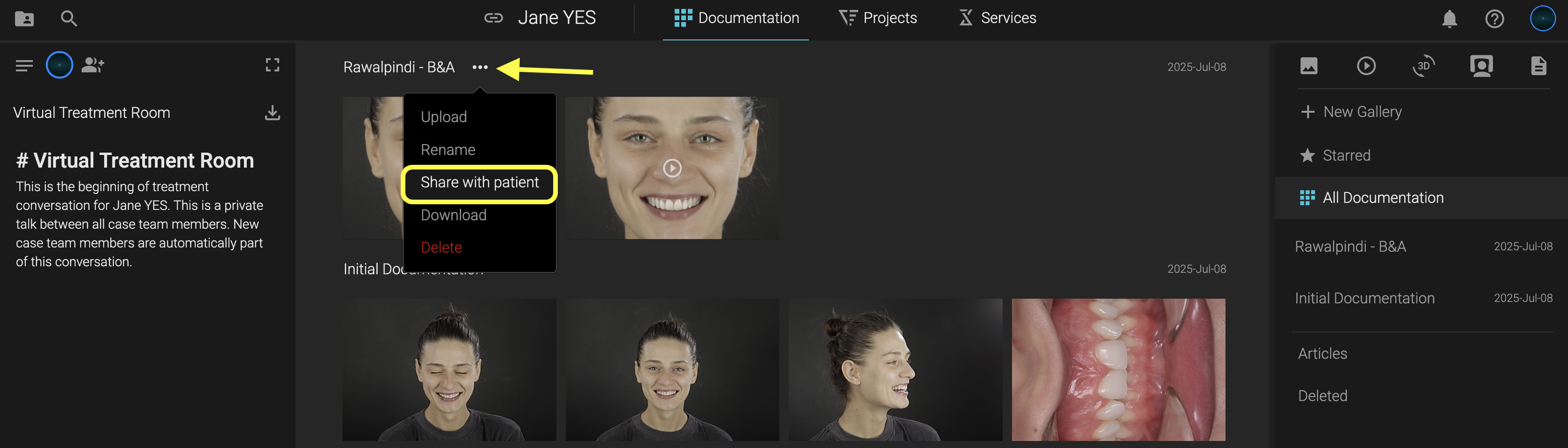The image size is (1568, 448).
Task: Open the notifications bell
Action: [x=1449, y=18]
